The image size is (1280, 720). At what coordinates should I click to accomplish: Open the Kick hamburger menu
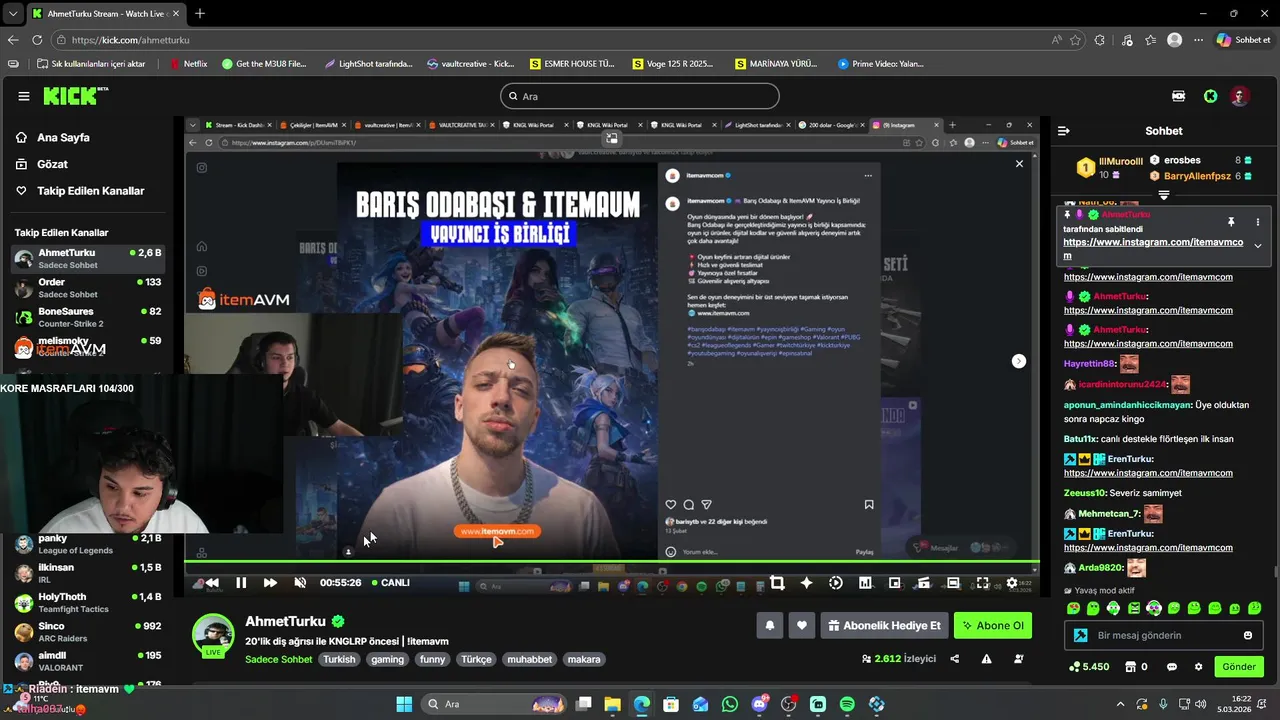click(24, 96)
